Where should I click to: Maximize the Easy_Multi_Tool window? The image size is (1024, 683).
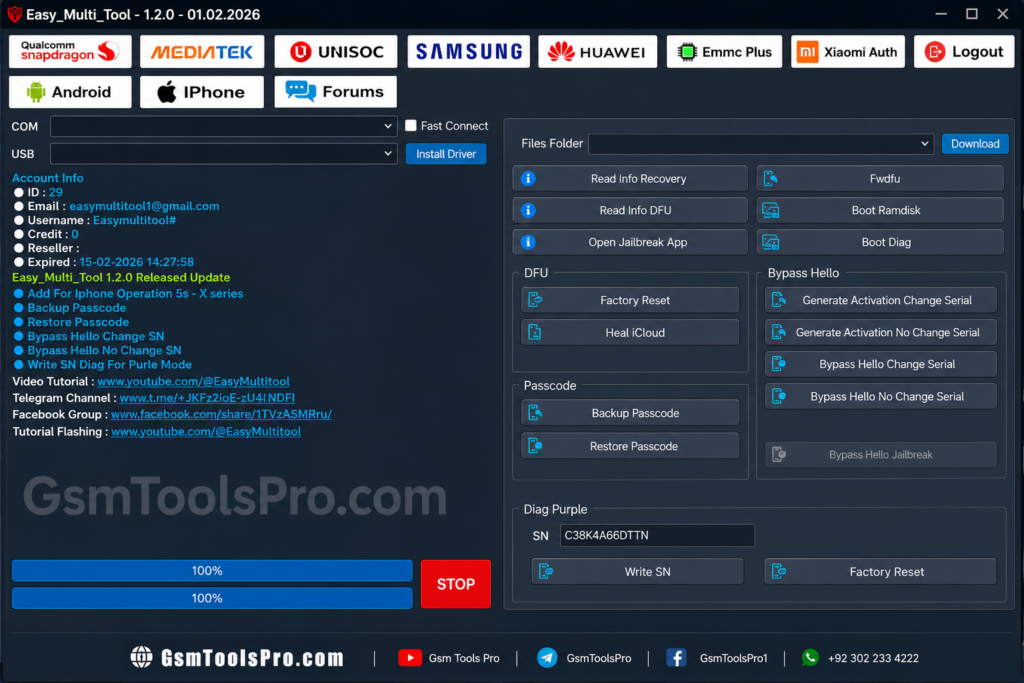pos(972,14)
